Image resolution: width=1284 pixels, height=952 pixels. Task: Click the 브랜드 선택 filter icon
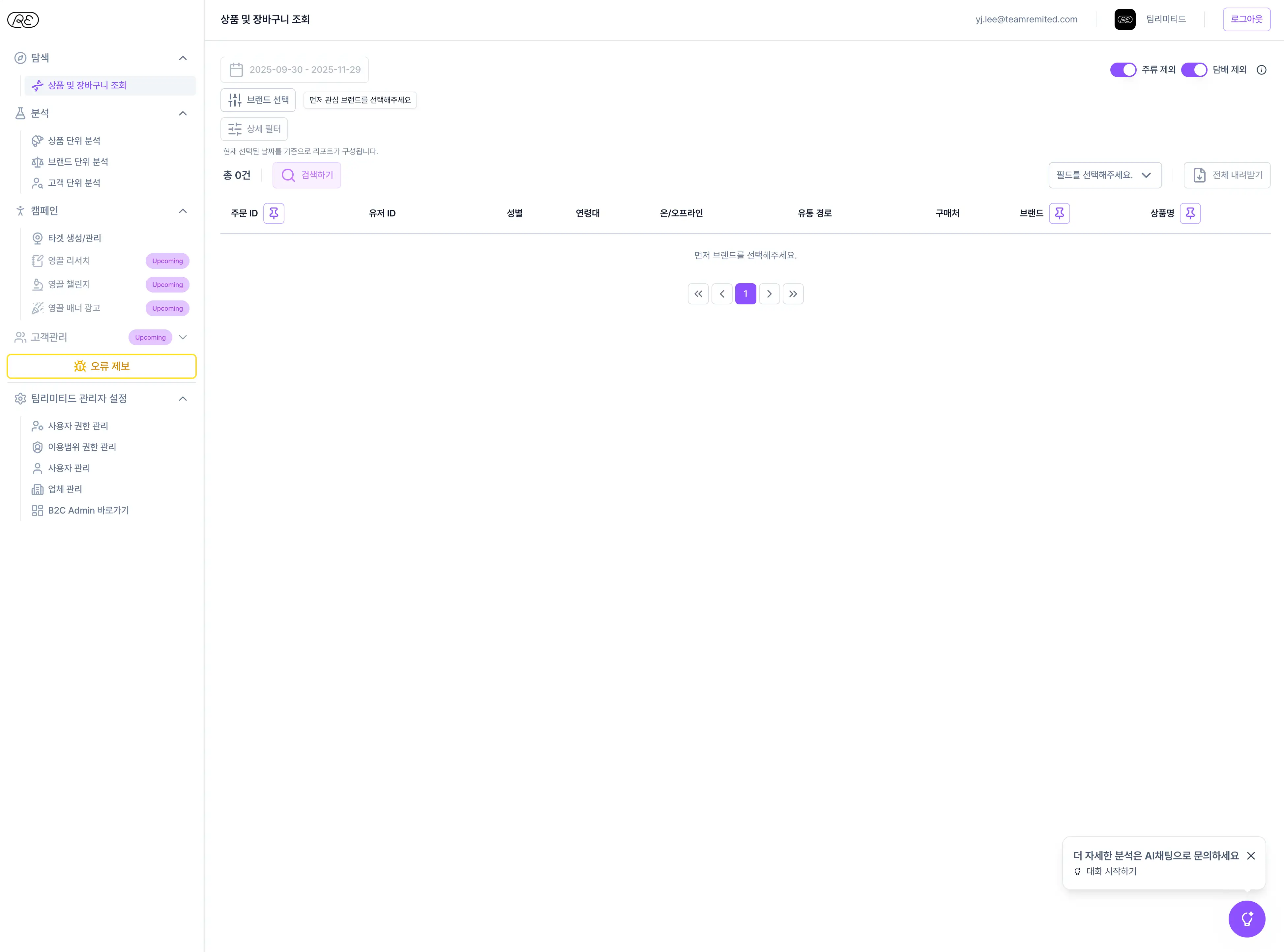235,100
